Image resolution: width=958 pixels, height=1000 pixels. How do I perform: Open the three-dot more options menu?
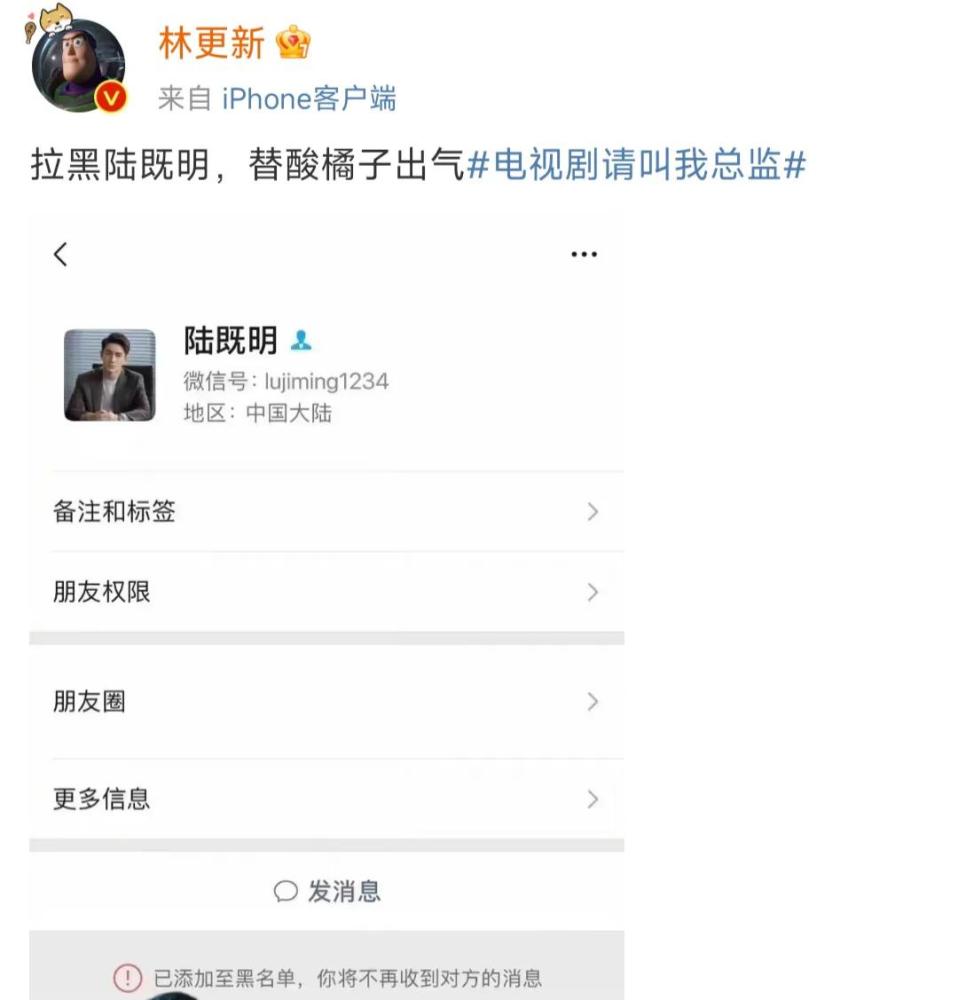point(584,254)
